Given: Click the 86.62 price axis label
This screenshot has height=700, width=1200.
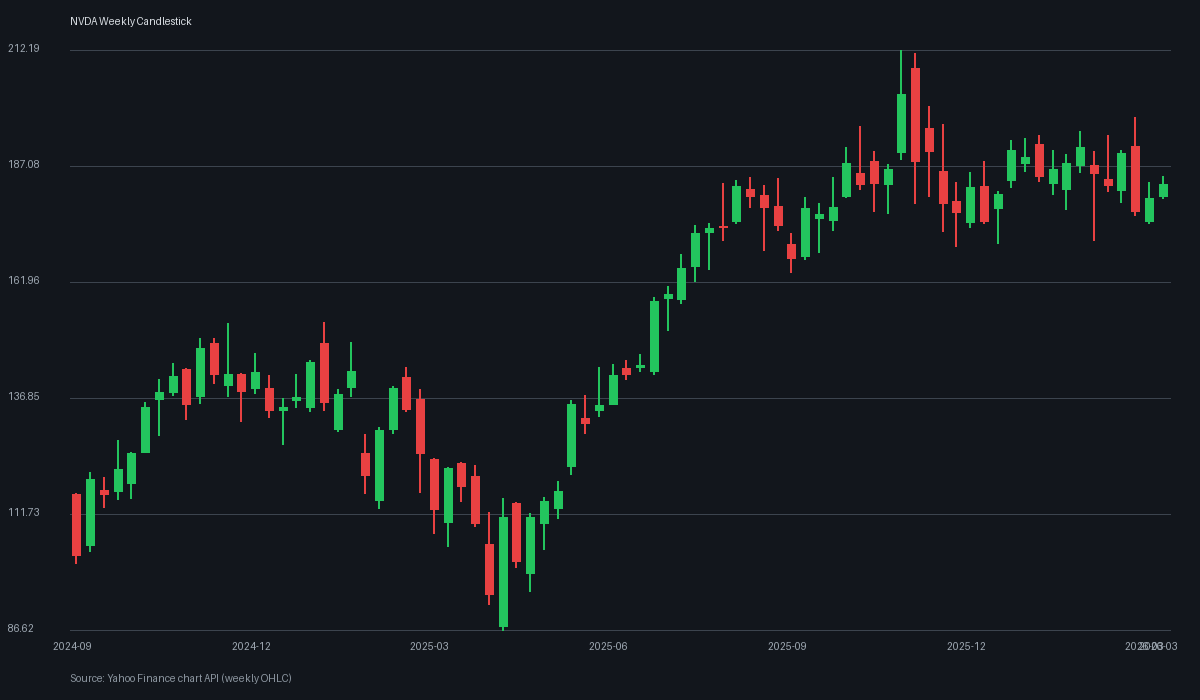Looking at the screenshot, I should (21, 629).
